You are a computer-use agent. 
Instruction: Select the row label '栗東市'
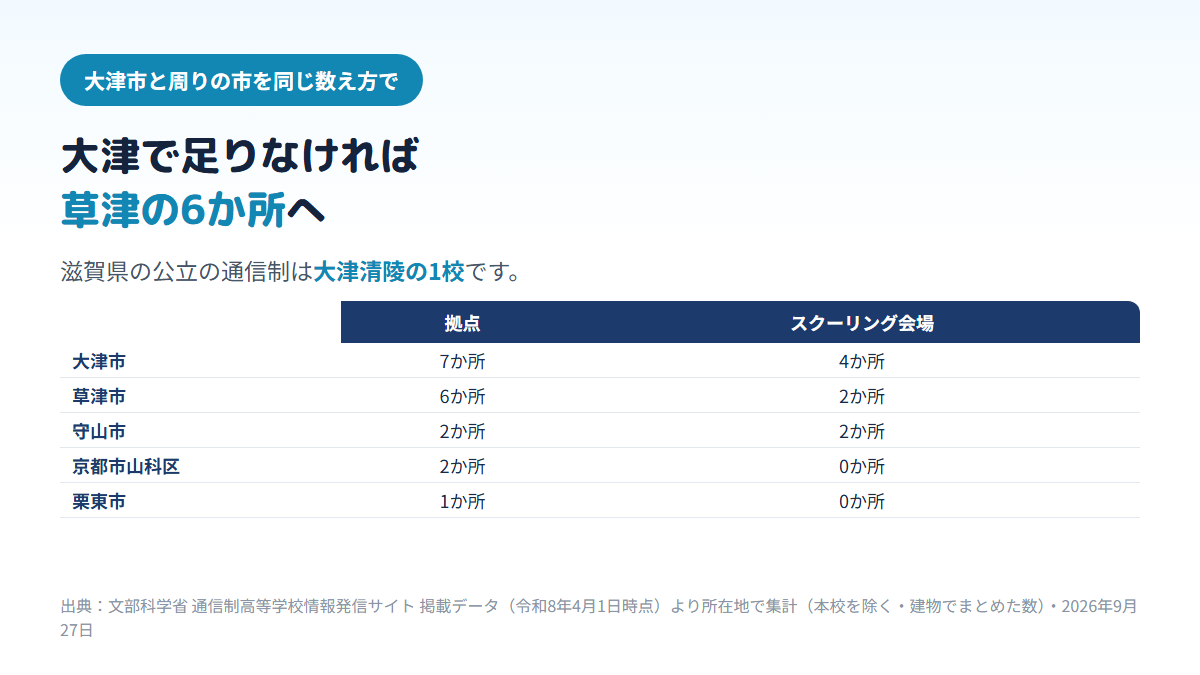[x=99, y=501]
